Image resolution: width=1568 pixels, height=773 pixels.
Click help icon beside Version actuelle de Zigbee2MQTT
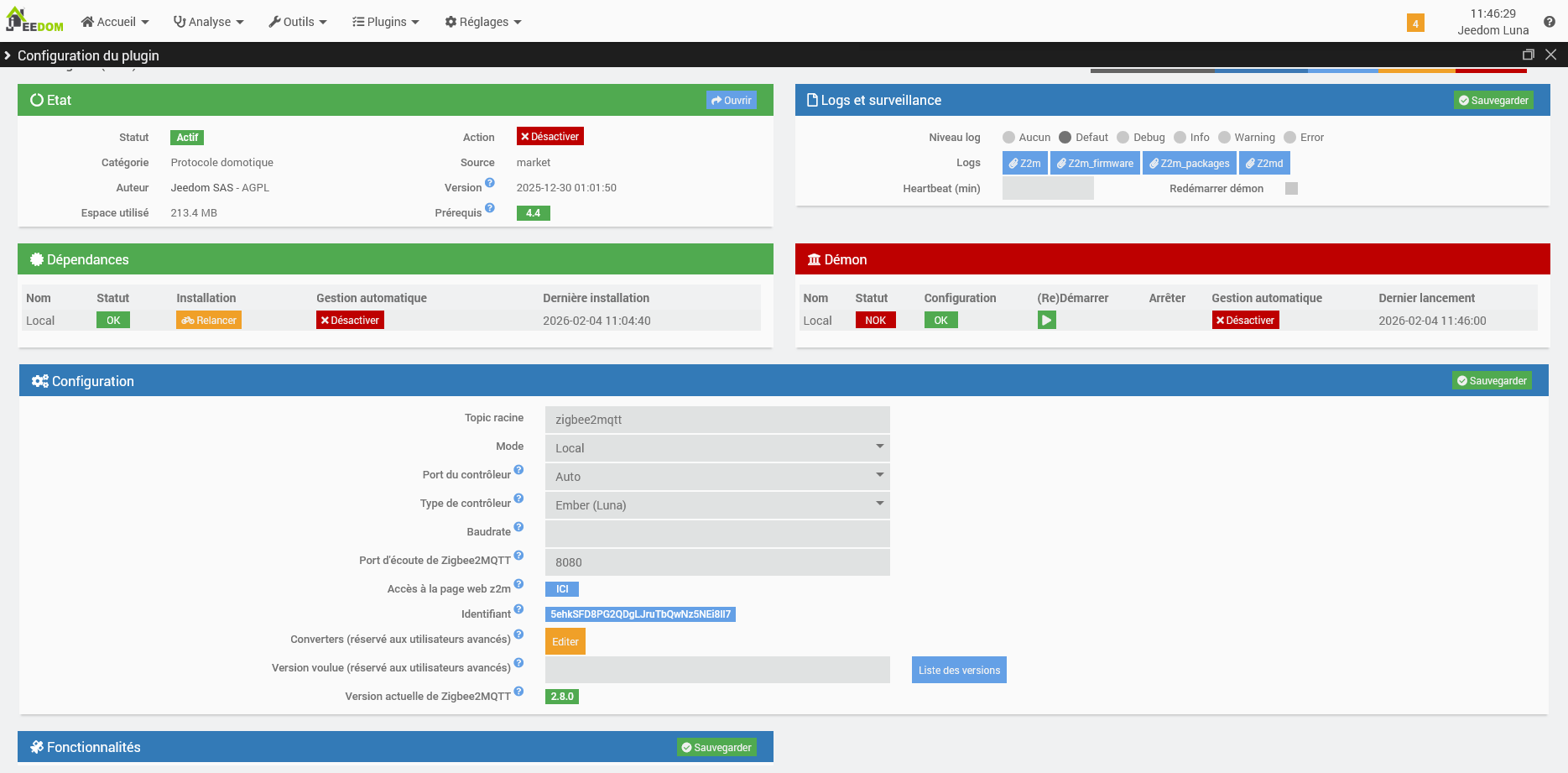tap(518, 692)
